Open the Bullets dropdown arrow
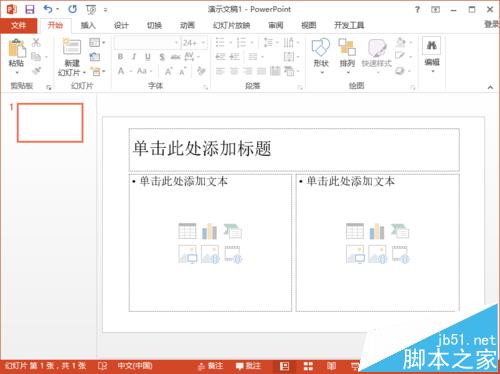The width and height of the screenshot is (500, 374). (x=231, y=42)
